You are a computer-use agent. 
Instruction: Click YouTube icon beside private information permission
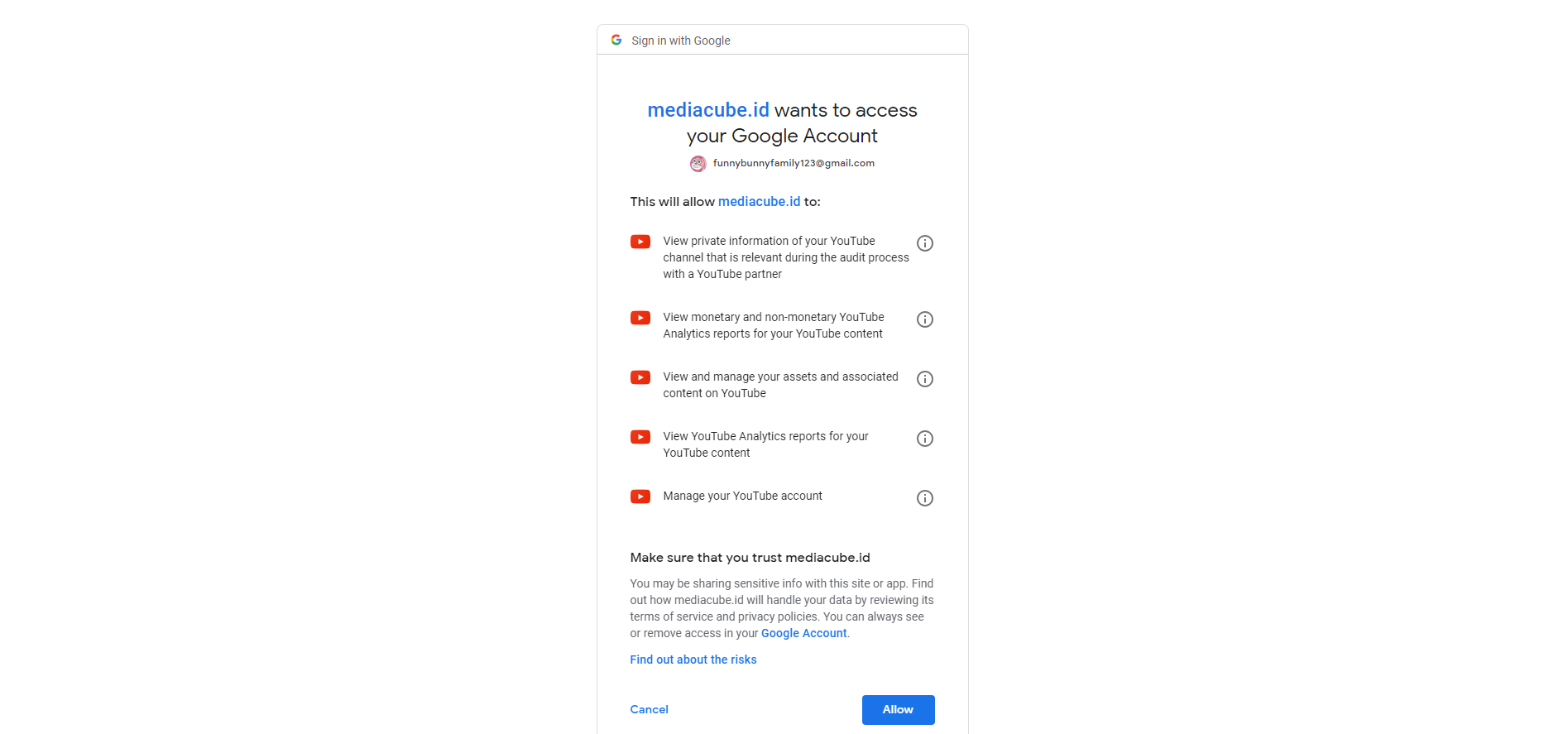[640, 242]
